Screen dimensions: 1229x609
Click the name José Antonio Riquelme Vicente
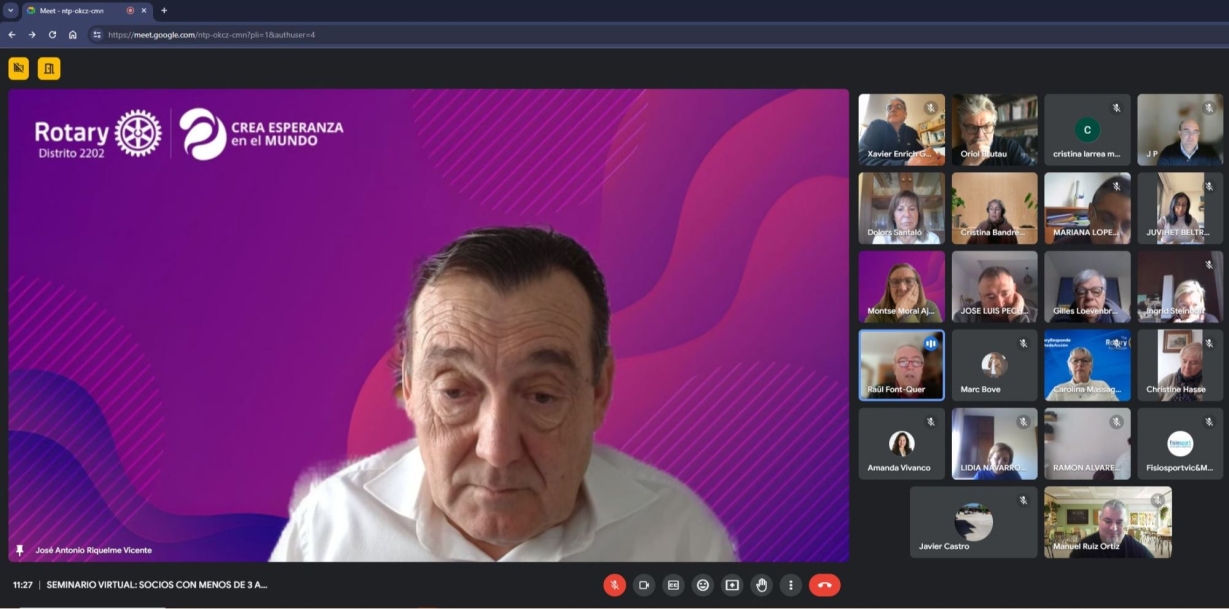(x=94, y=550)
